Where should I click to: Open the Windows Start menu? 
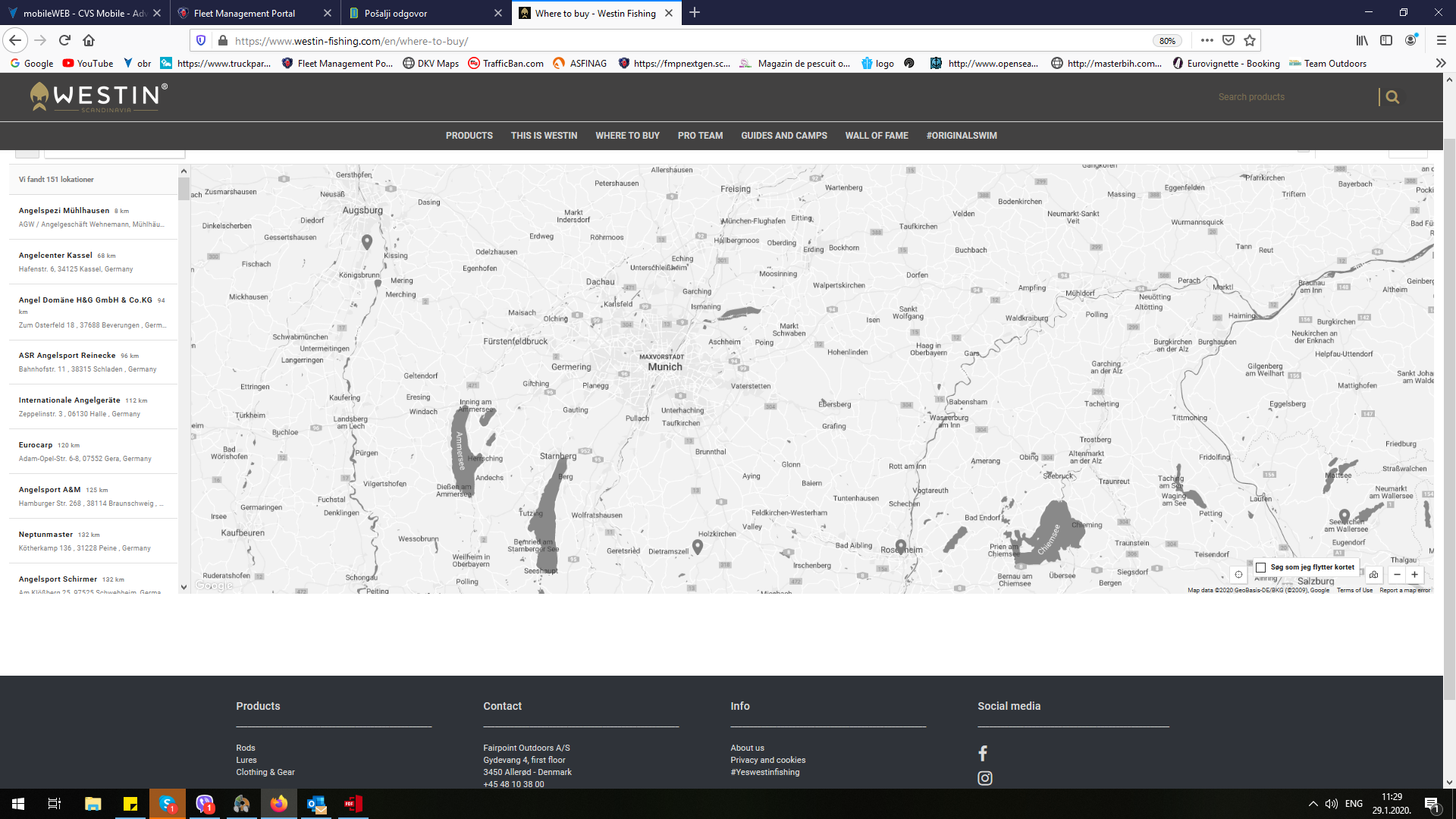coord(18,803)
